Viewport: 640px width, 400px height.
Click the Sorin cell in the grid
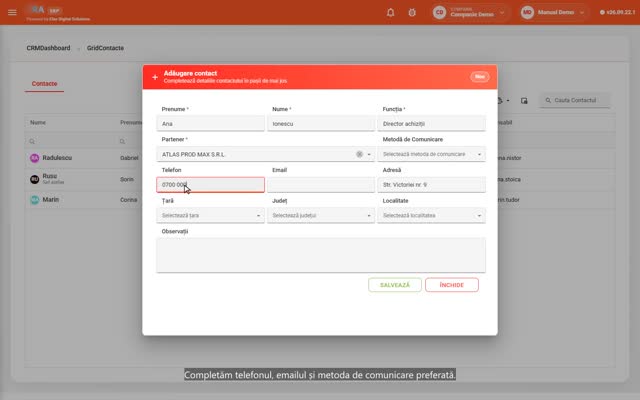point(127,179)
